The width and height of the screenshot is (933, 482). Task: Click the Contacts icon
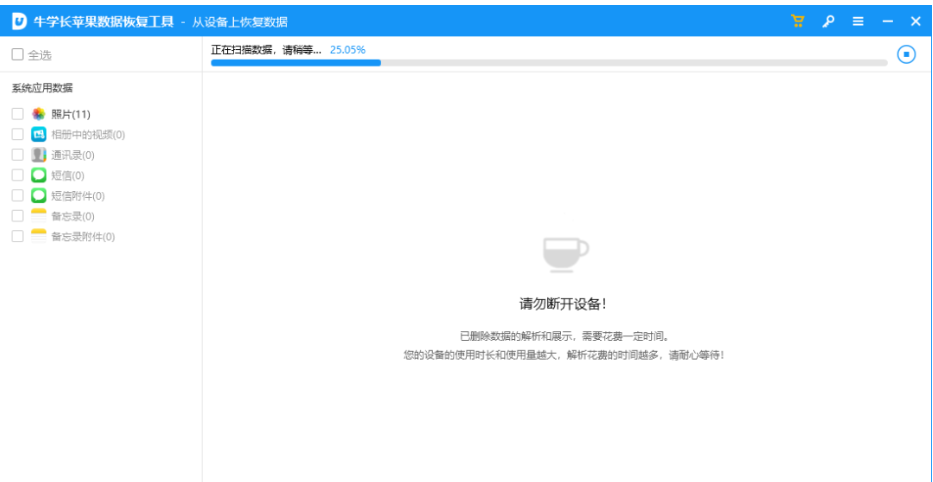pos(39,155)
